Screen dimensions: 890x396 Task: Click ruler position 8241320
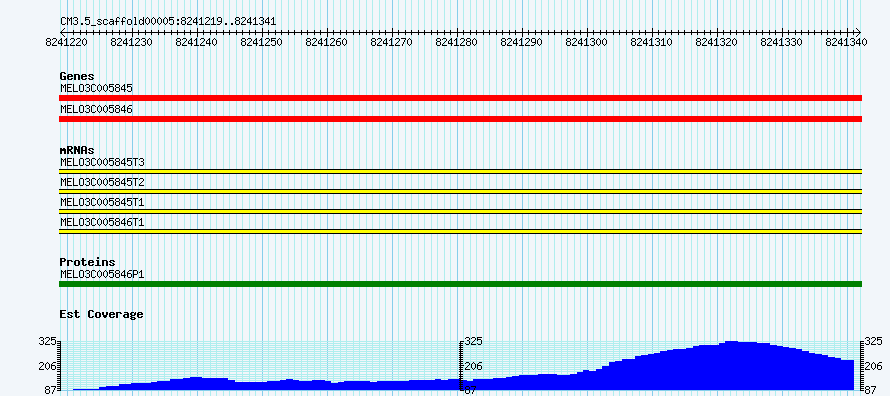pos(717,43)
